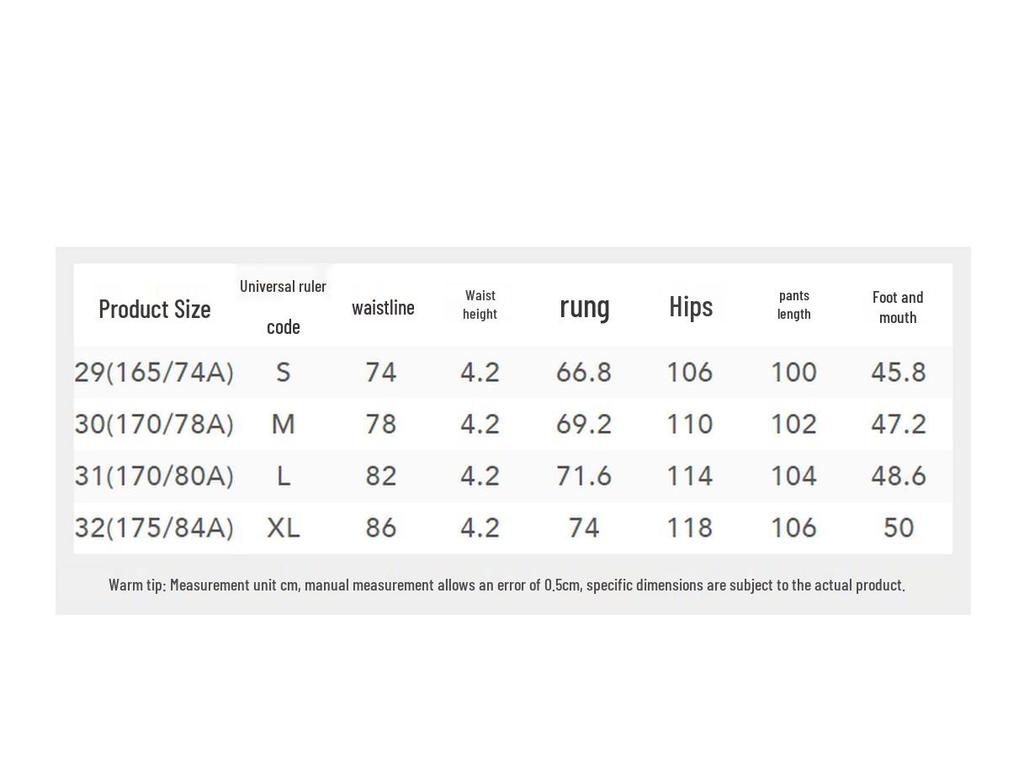Click the Hips column header

click(691, 307)
